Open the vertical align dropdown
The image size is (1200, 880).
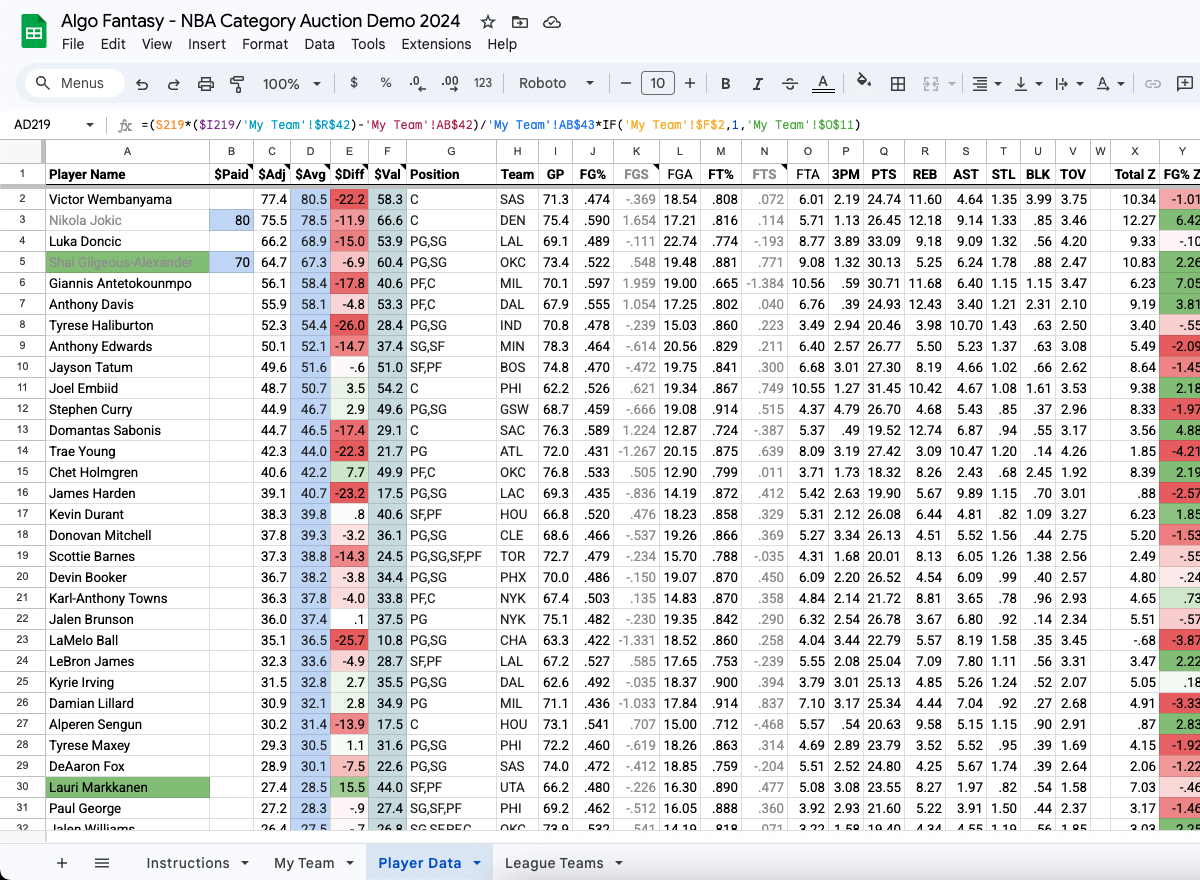tap(1027, 84)
